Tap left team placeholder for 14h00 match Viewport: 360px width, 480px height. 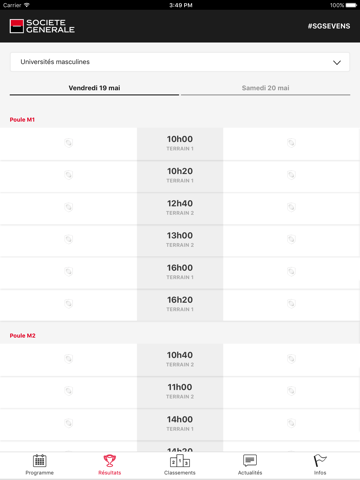coord(68,423)
